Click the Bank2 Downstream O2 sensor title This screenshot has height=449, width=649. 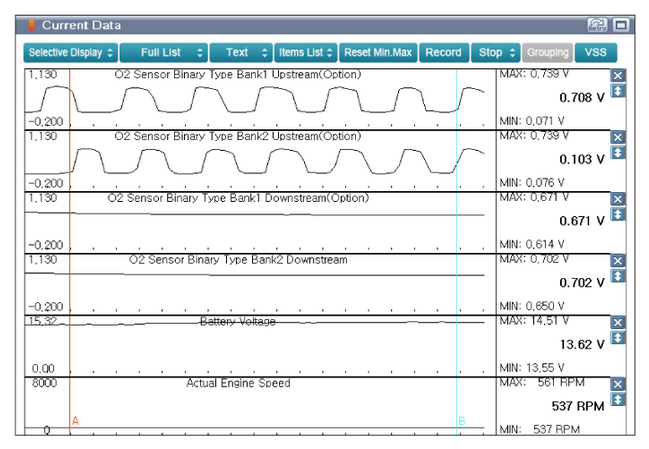(x=238, y=259)
